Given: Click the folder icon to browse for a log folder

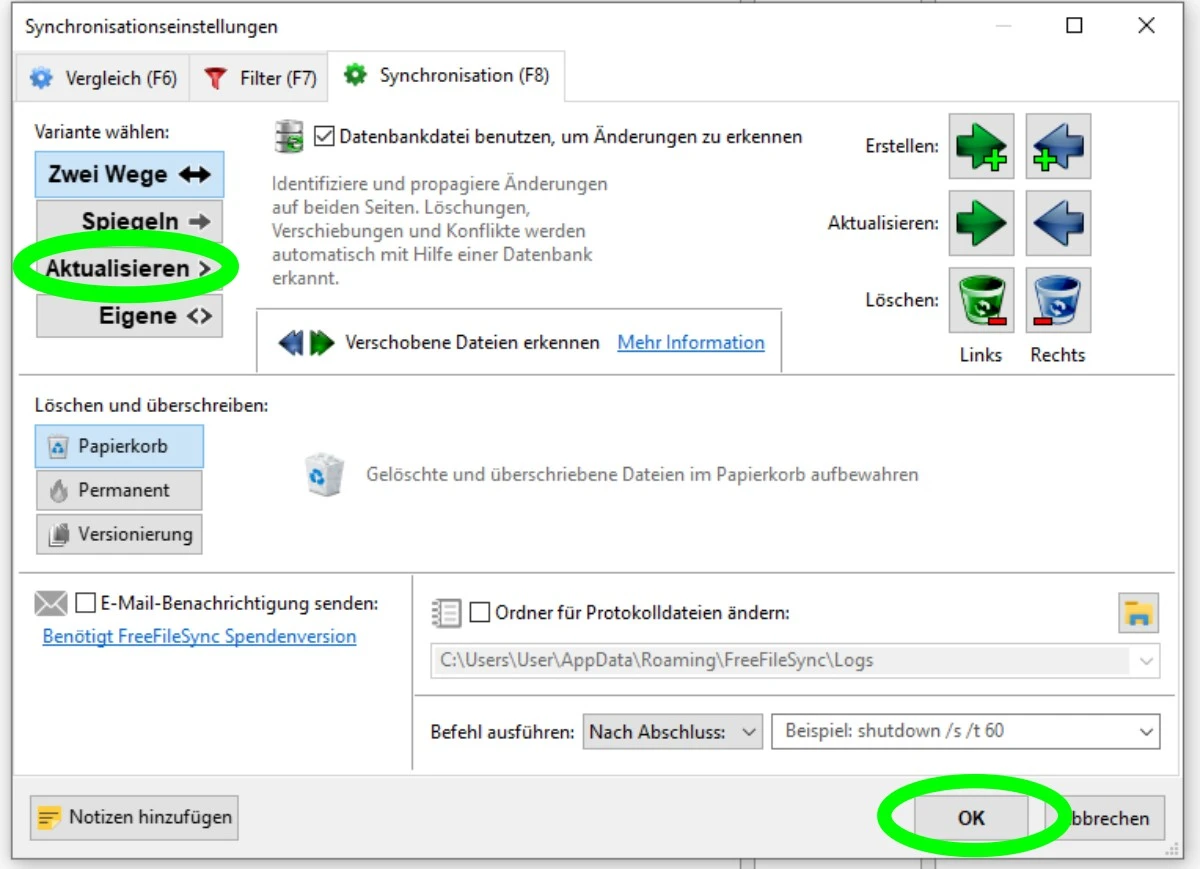Looking at the screenshot, I should click(1138, 613).
